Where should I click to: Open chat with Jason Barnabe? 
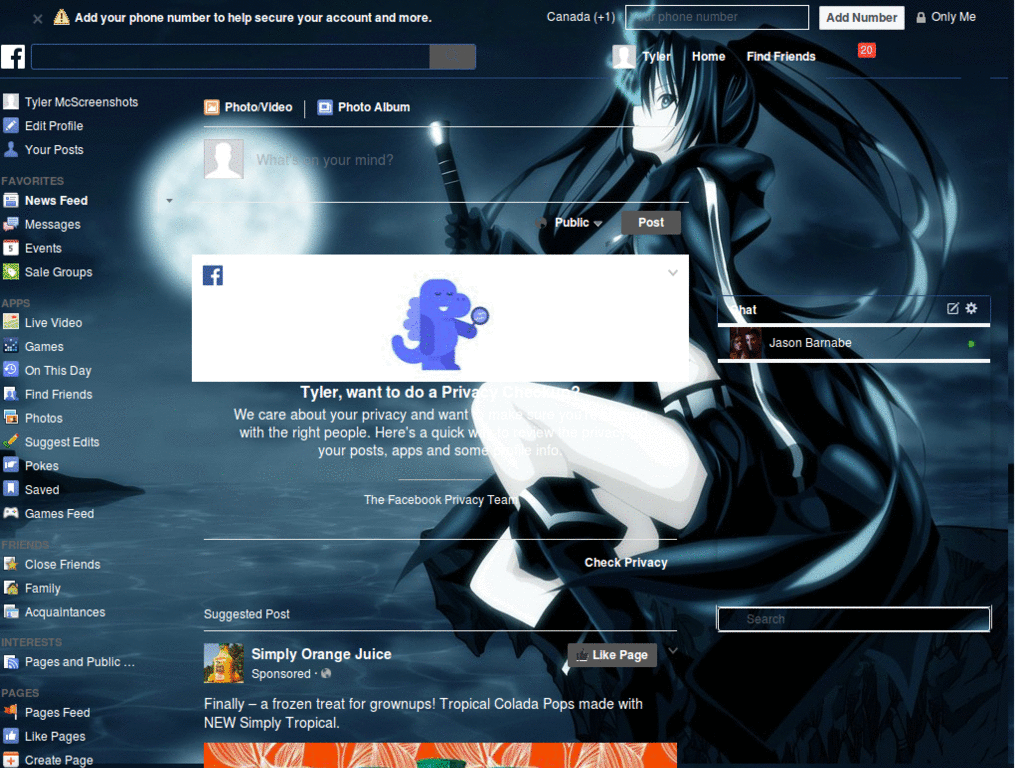854,343
